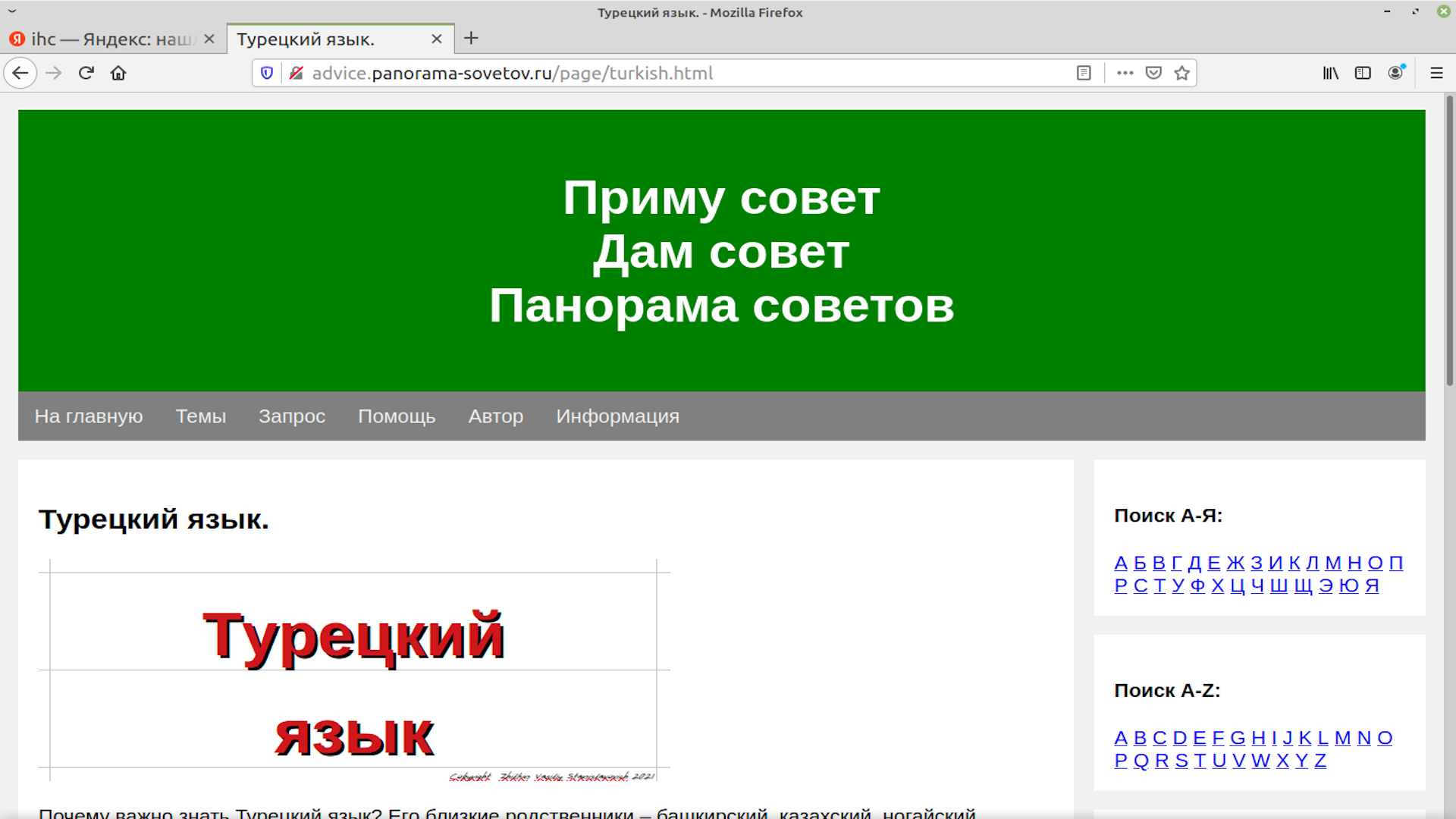Open the Firefox account icon
Screen dimensions: 1456x819
[1397, 73]
